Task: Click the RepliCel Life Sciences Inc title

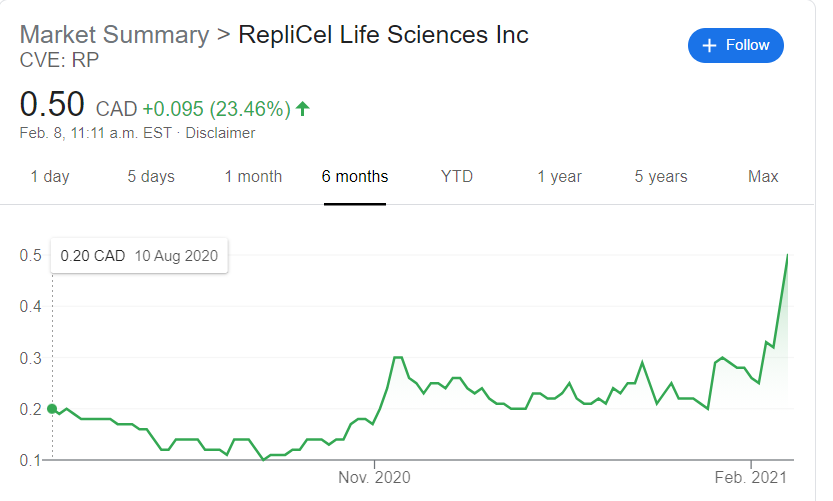Action: point(383,34)
